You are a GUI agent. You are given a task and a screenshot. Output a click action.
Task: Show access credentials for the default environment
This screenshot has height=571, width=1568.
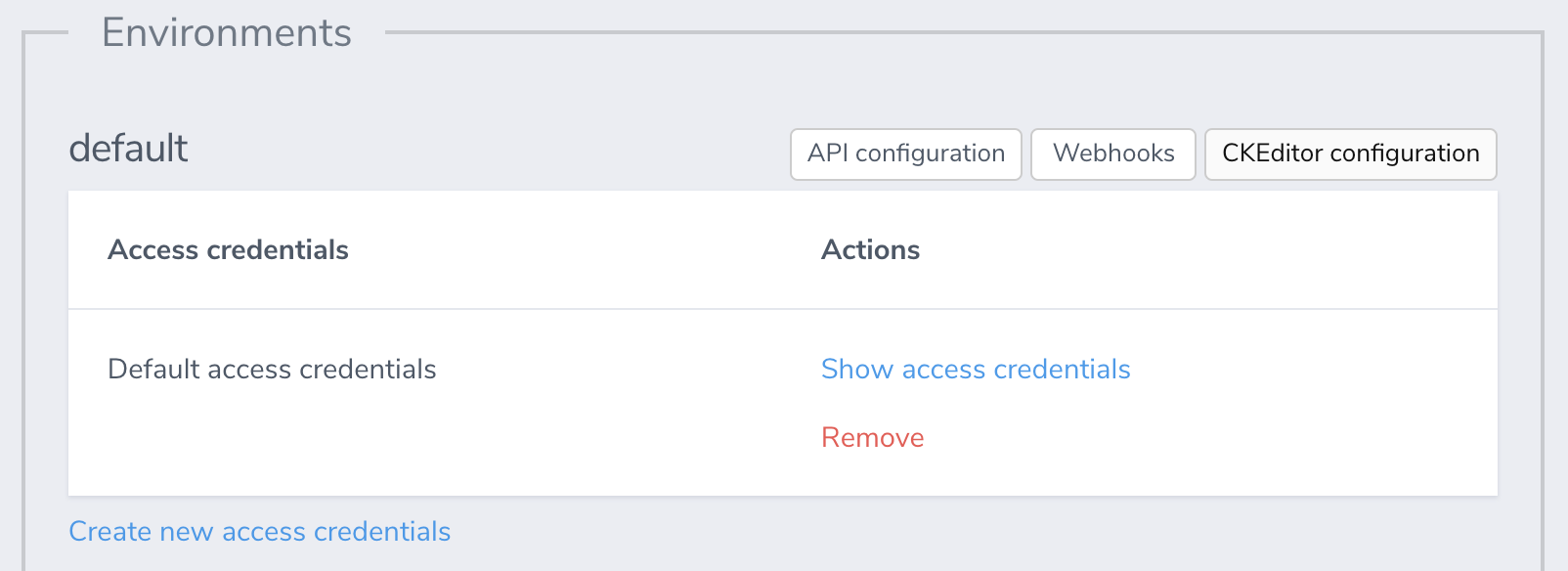[975, 370]
